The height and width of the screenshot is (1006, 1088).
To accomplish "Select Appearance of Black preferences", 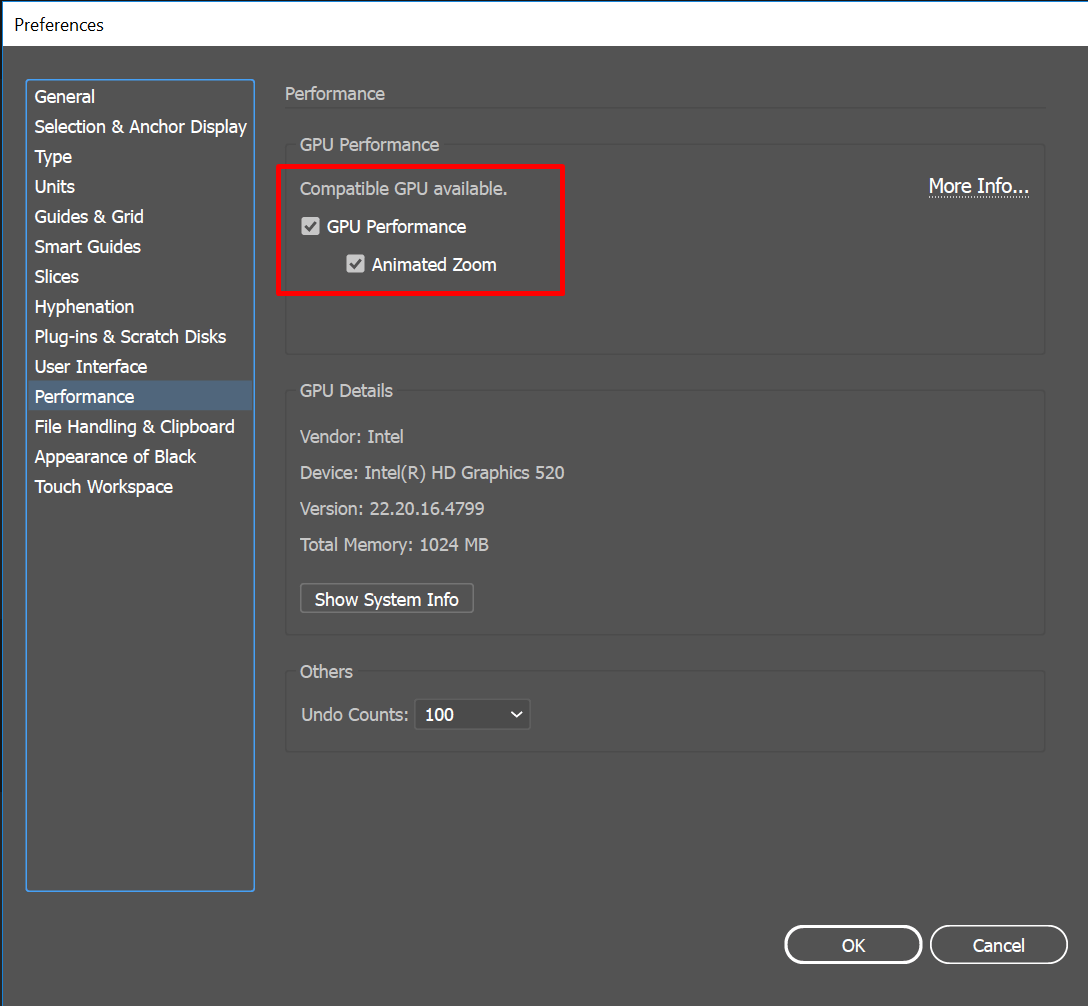I will [x=115, y=456].
